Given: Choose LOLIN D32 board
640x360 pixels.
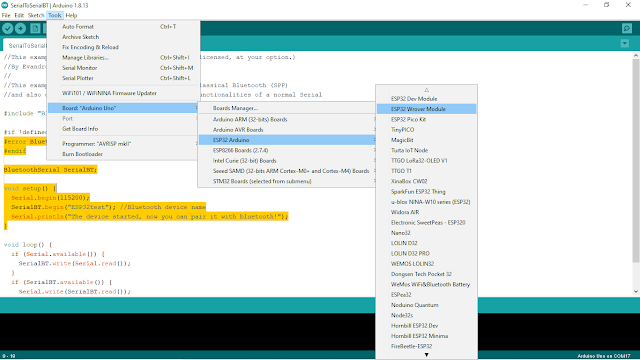Looking at the screenshot, I should point(427,243).
